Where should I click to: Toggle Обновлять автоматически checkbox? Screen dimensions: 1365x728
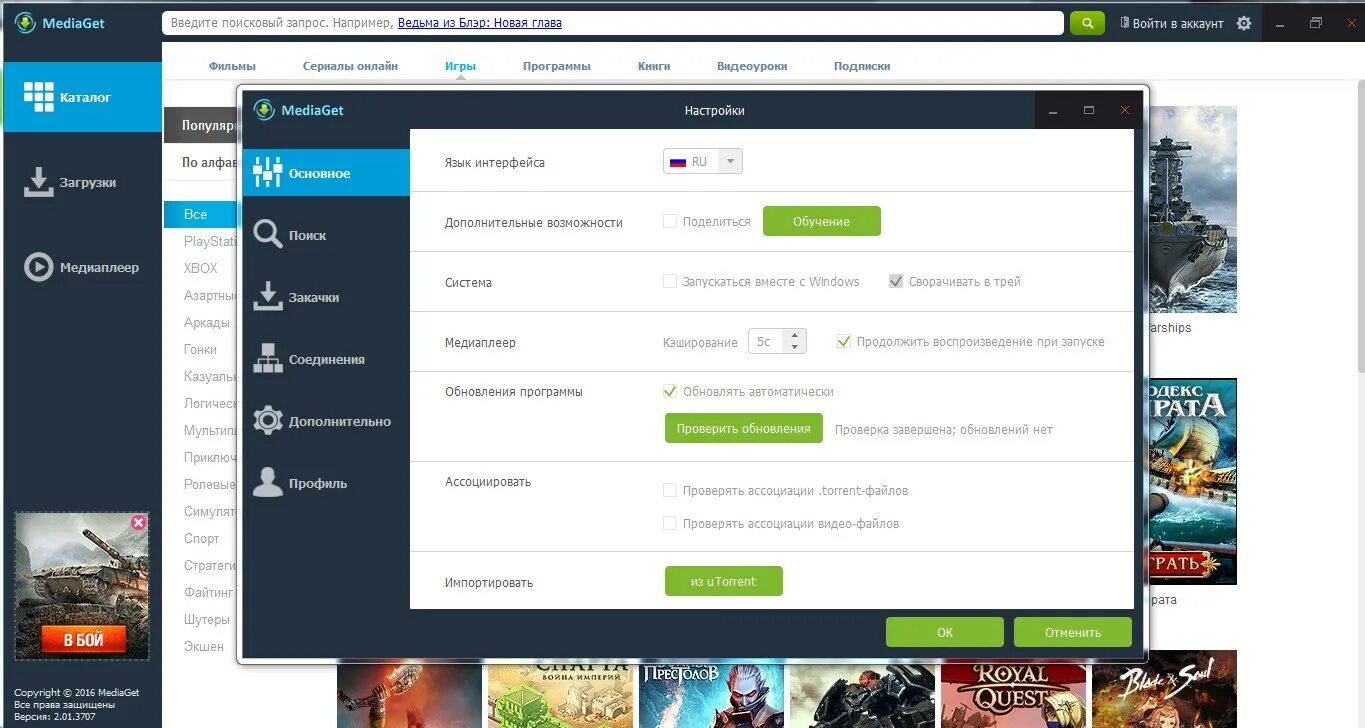point(670,391)
